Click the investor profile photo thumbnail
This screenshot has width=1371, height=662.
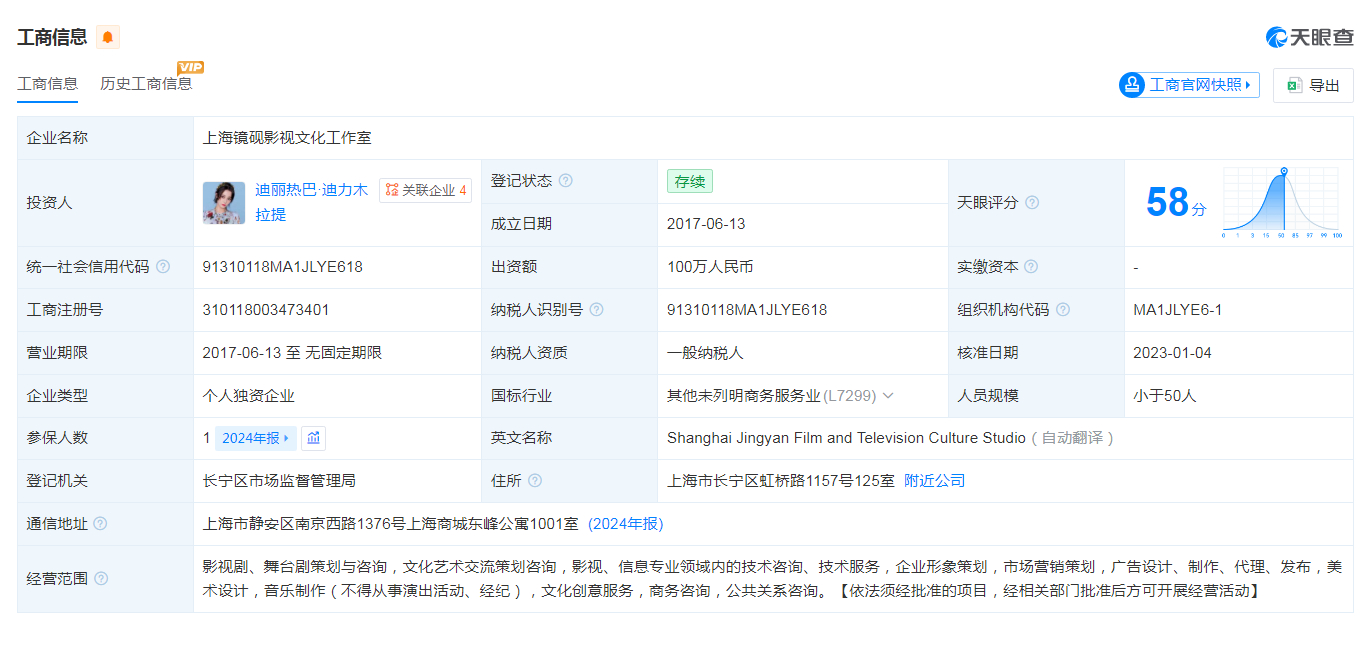coord(224,202)
